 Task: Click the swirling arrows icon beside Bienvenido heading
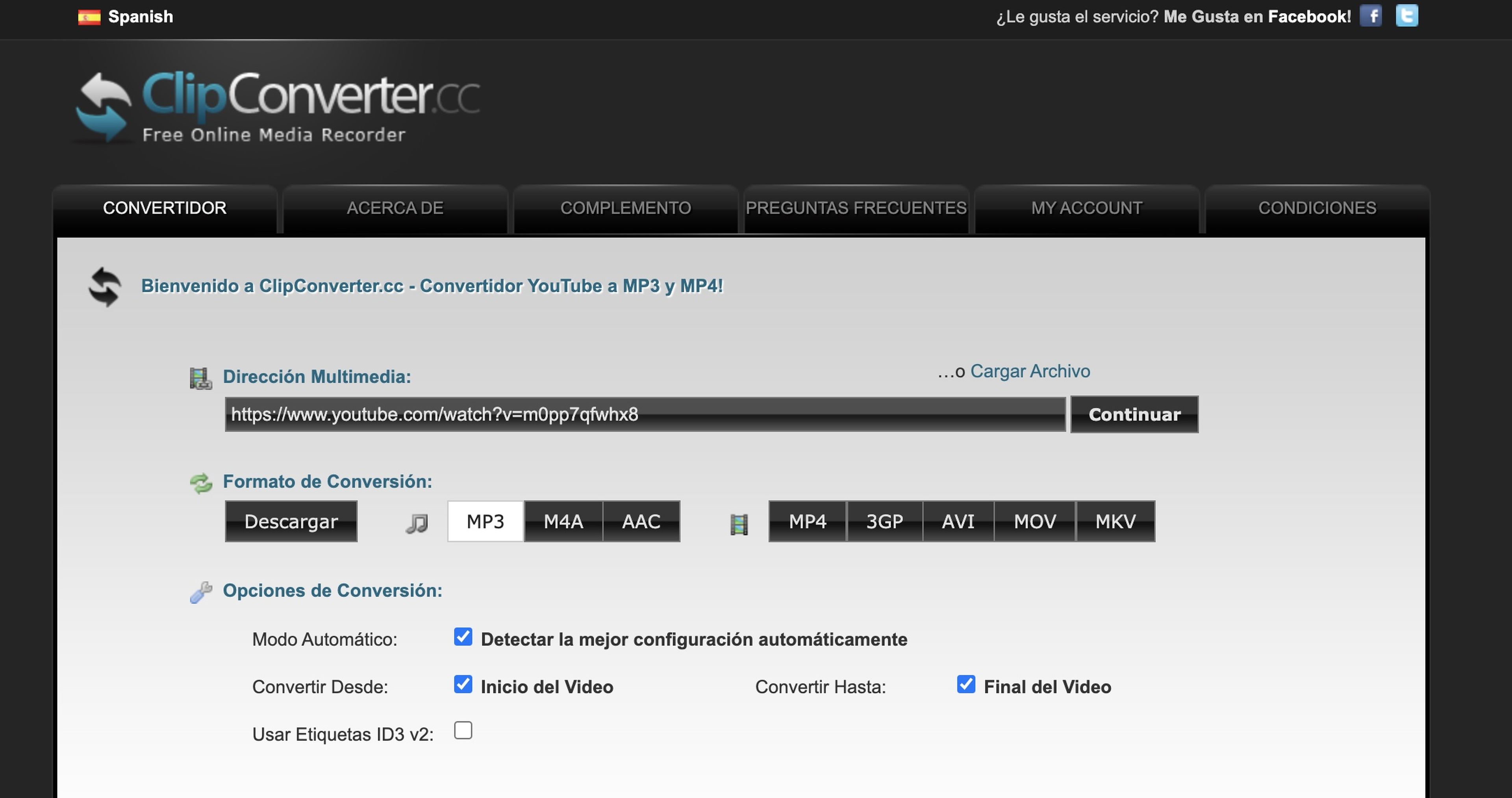105,287
